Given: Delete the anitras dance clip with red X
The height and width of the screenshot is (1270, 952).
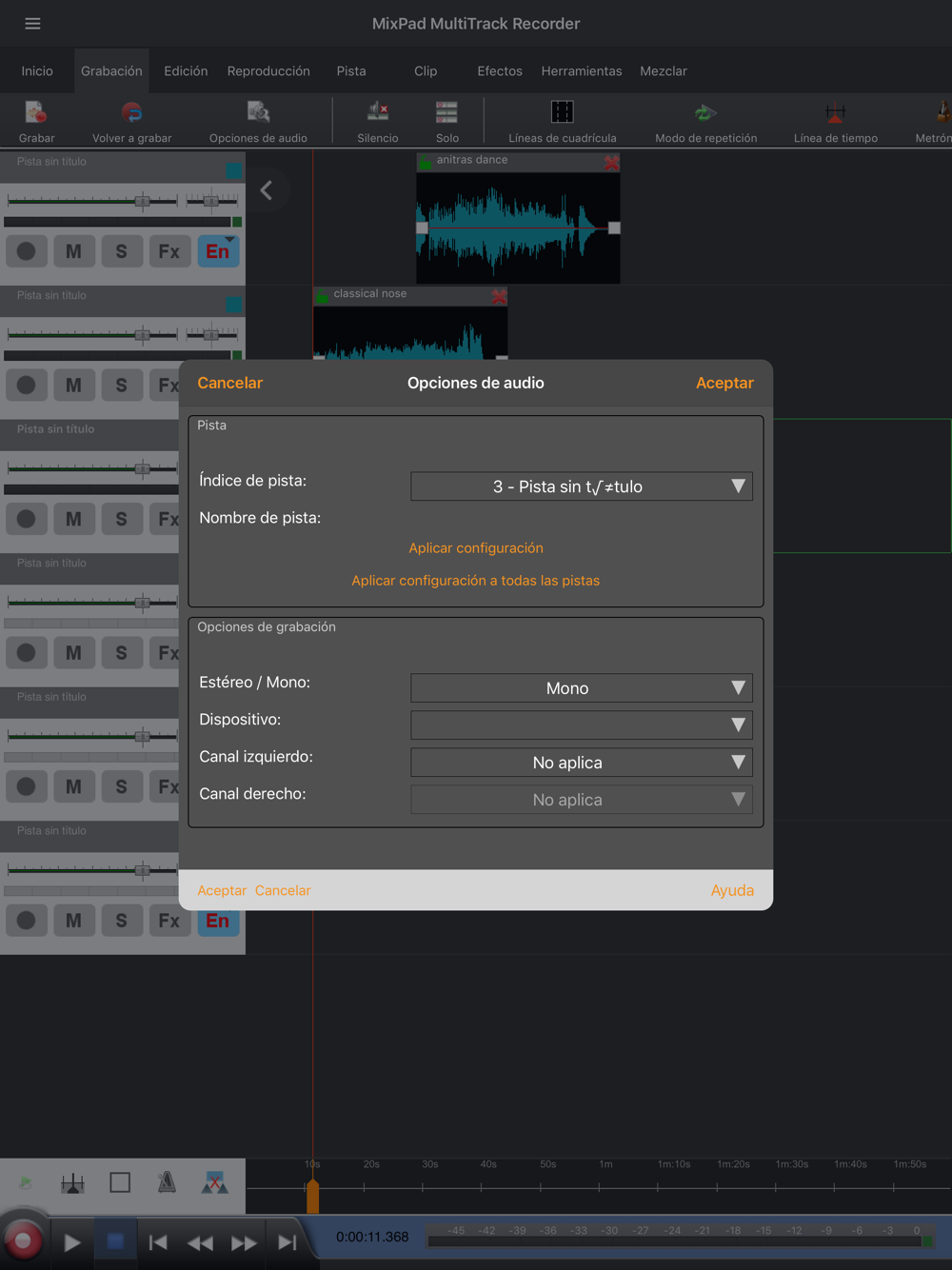Looking at the screenshot, I should coord(611,163).
